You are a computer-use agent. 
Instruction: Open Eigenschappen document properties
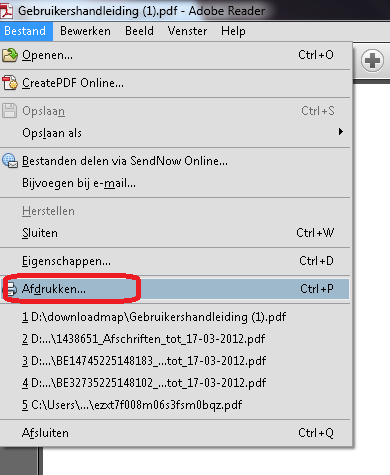[175, 261]
